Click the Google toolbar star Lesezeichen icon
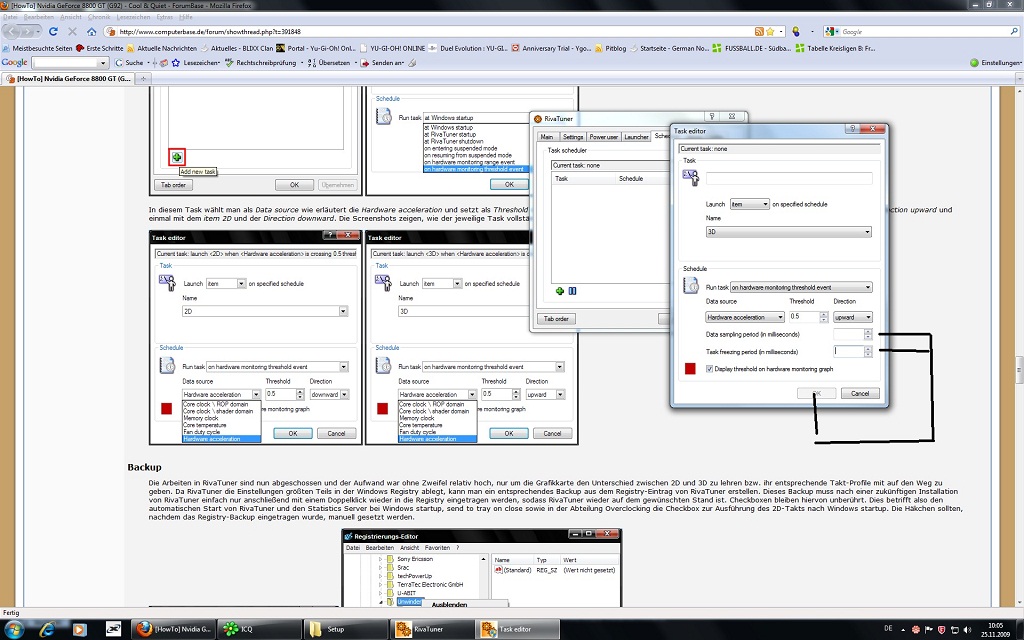1024x640 pixels. [x=176, y=63]
